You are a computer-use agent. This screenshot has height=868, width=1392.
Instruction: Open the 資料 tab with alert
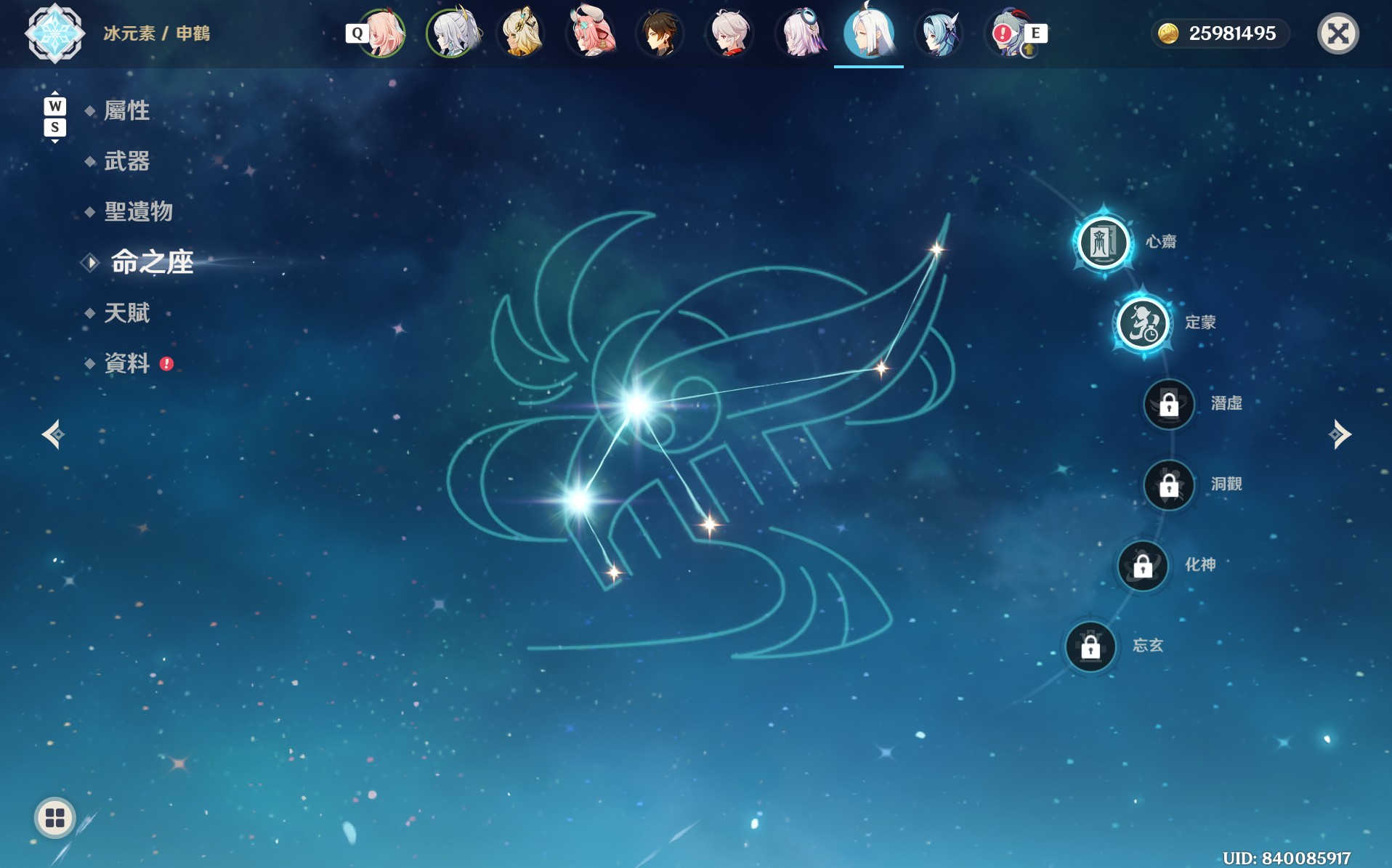click(128, 363)
